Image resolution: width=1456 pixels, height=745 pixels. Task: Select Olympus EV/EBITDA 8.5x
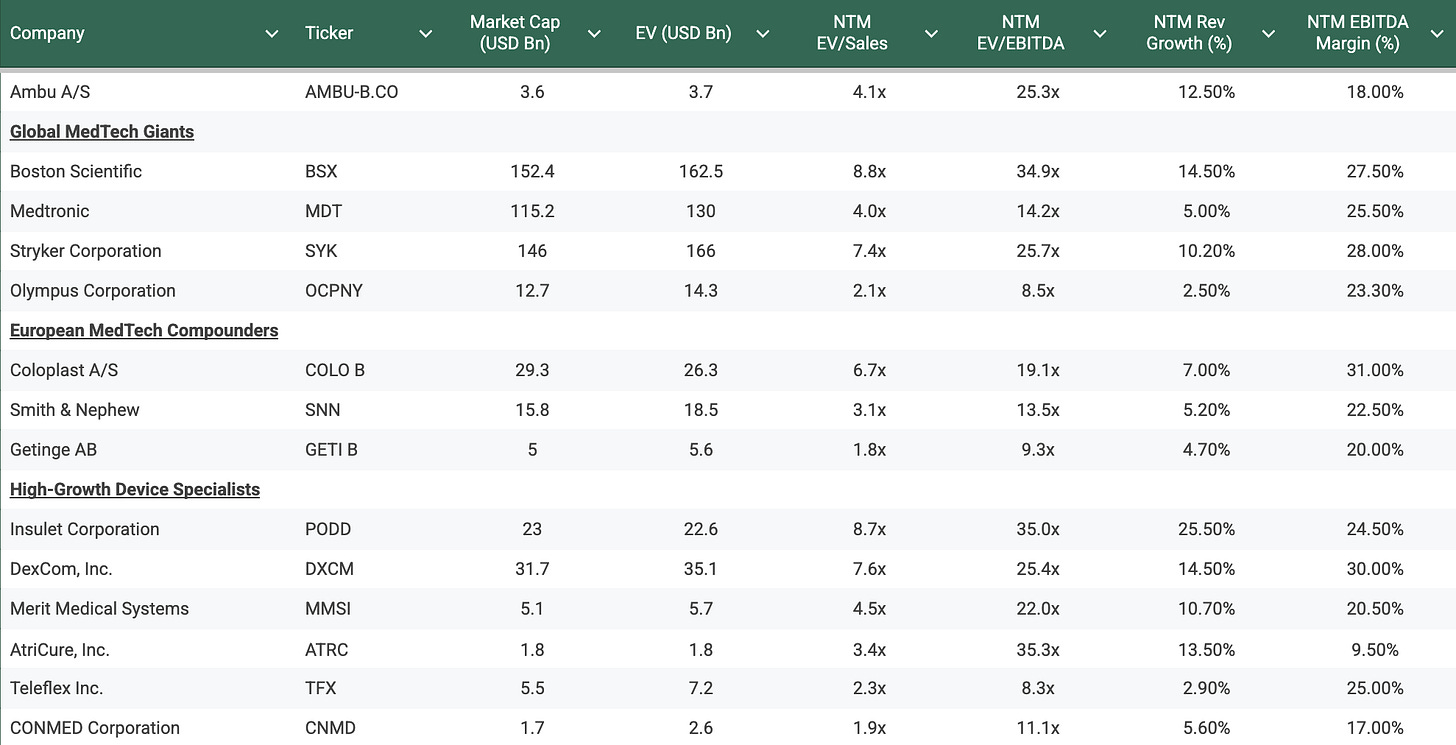(1038, 291)
